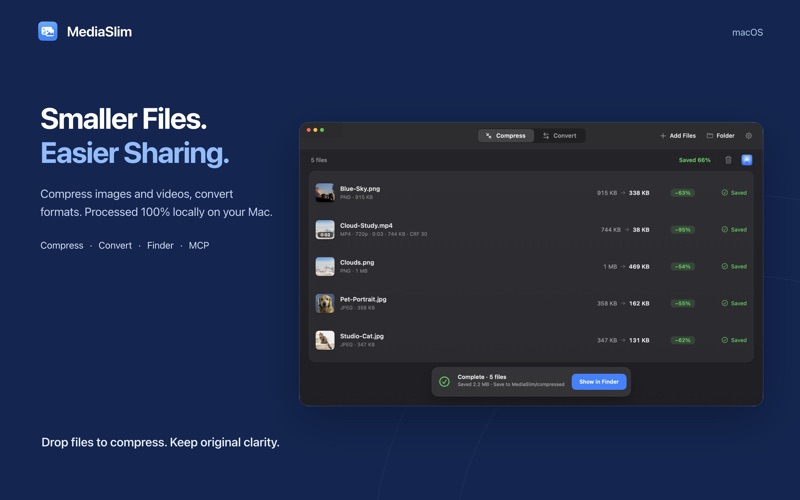Click the MediaSlim logo icon

tap(47, 31)
